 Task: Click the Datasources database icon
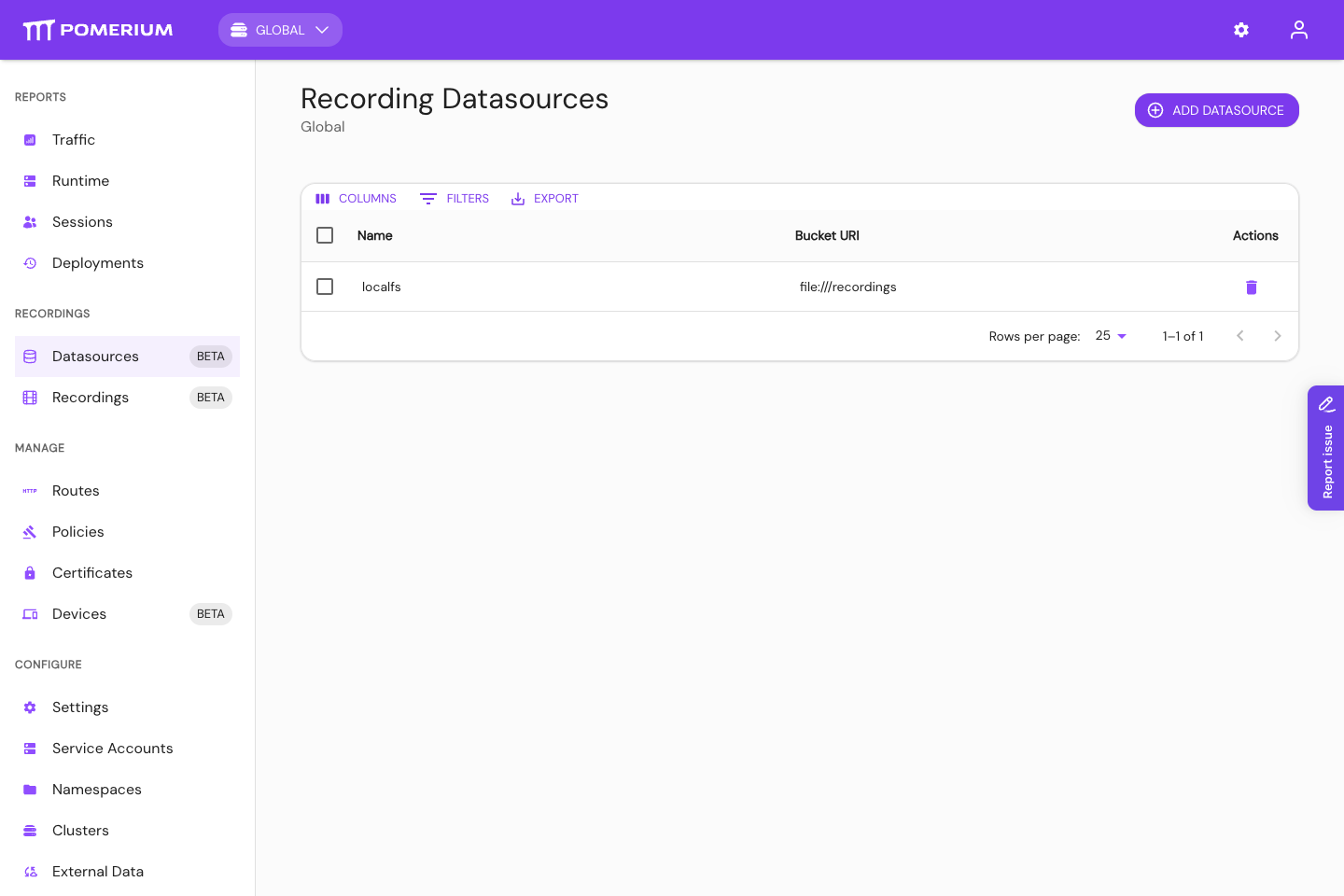[x=30, y=357]
